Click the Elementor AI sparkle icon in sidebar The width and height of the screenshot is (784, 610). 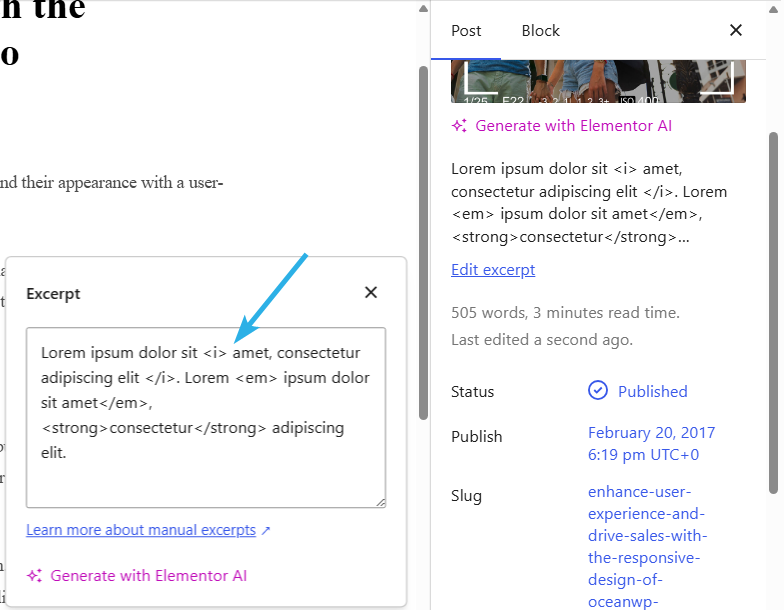[460, 126]
